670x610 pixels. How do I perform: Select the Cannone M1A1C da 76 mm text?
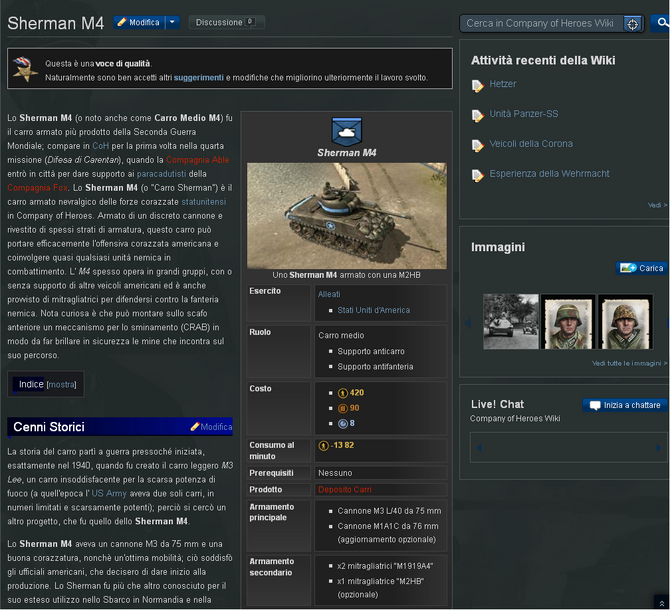coord(388,527)
